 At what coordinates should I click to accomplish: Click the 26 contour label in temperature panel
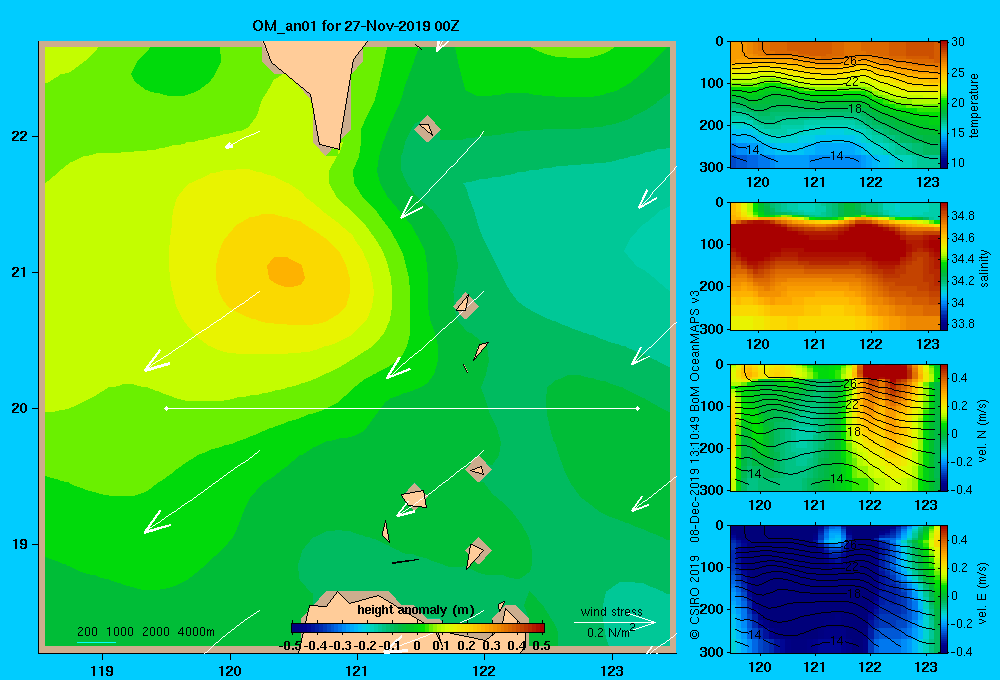849,61
